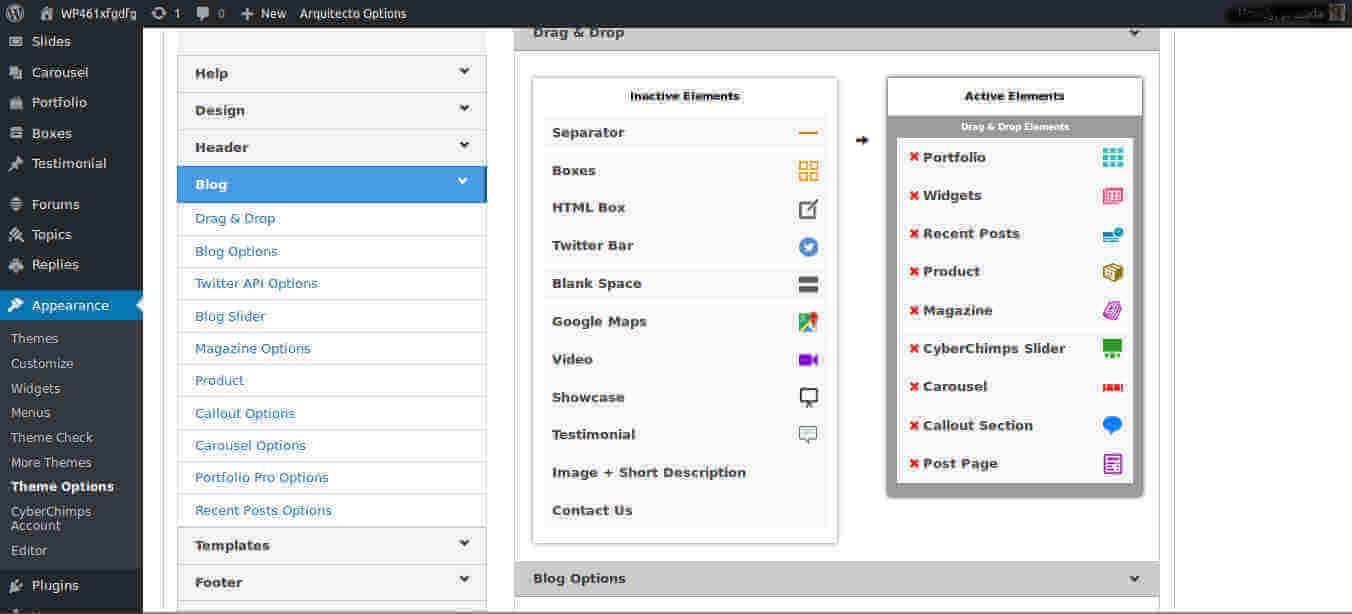Click the comments bubble icon in admin bar
The width and height of the screenshot is (1352, 614).
tap(203, 14)
